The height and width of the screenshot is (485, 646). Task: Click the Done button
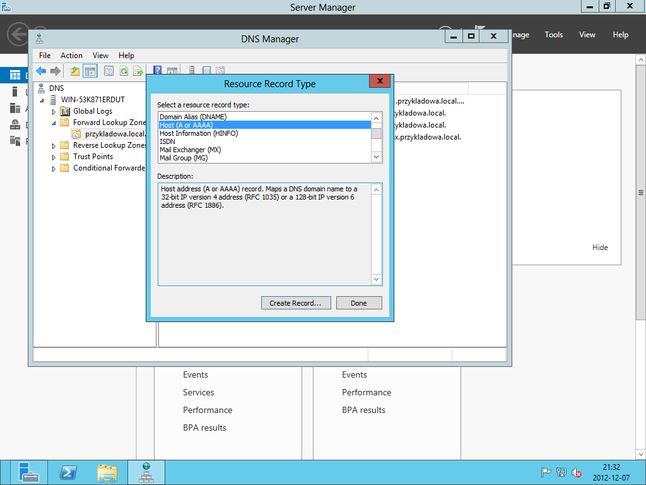(x=358, y=303)
